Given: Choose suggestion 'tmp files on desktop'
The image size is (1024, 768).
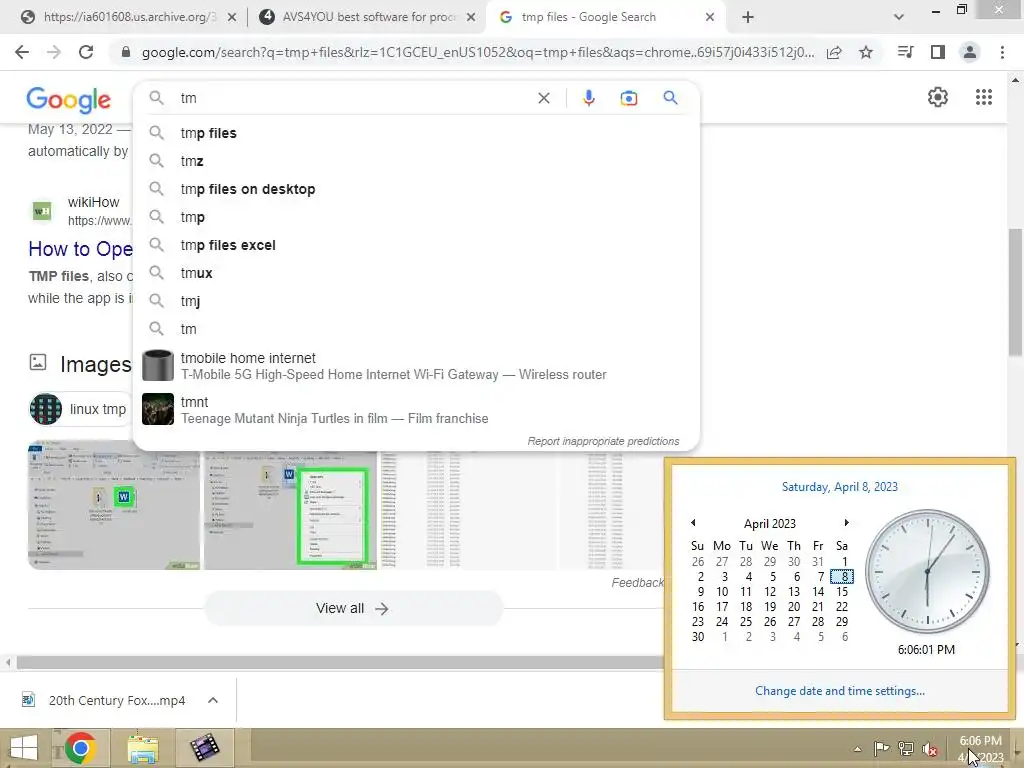Looking at the screenshot, I should click(416, 189).
